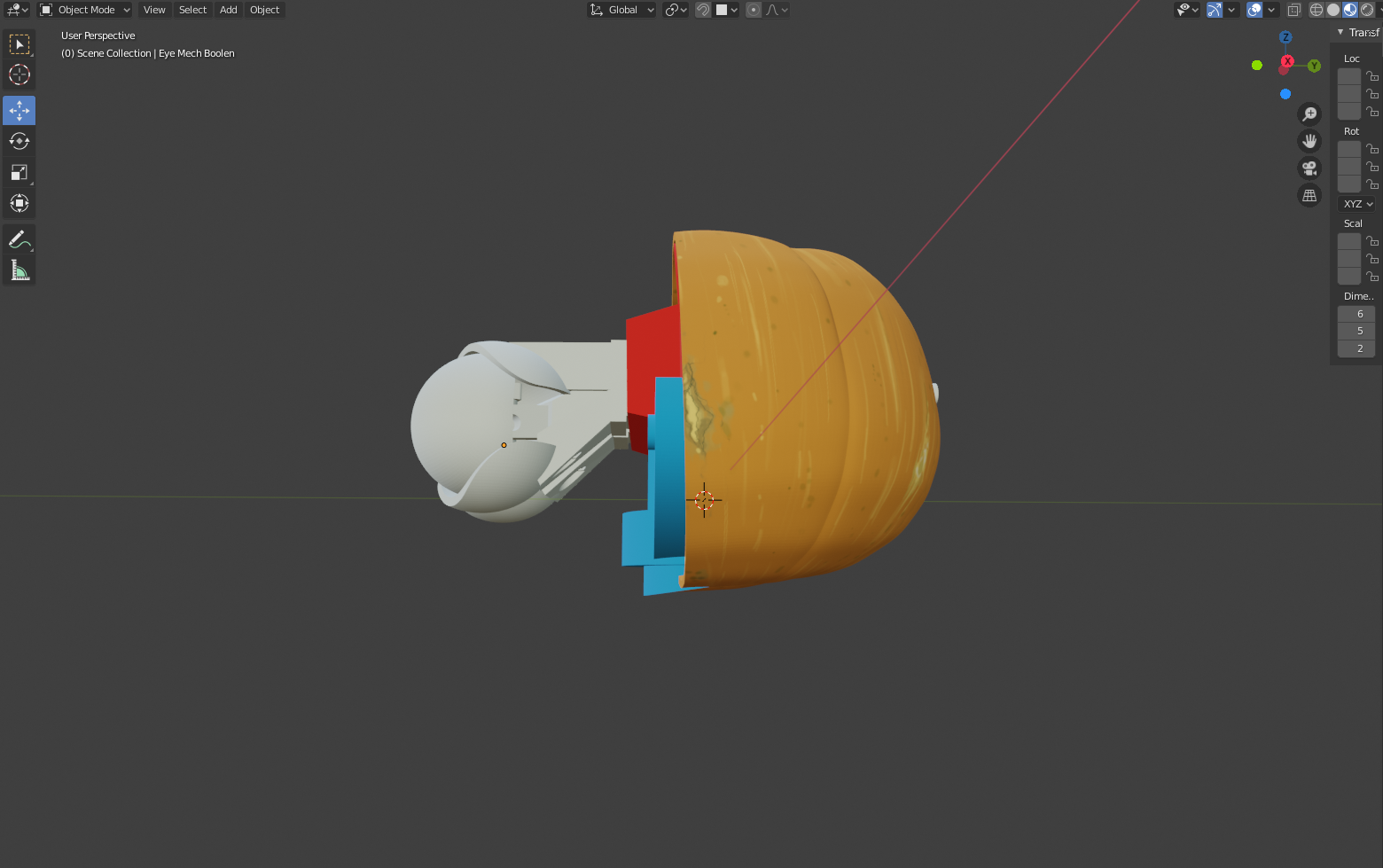Open the pivot point dropdown
The width and height of the screenshot is (1383, 868).
(676, 10)
